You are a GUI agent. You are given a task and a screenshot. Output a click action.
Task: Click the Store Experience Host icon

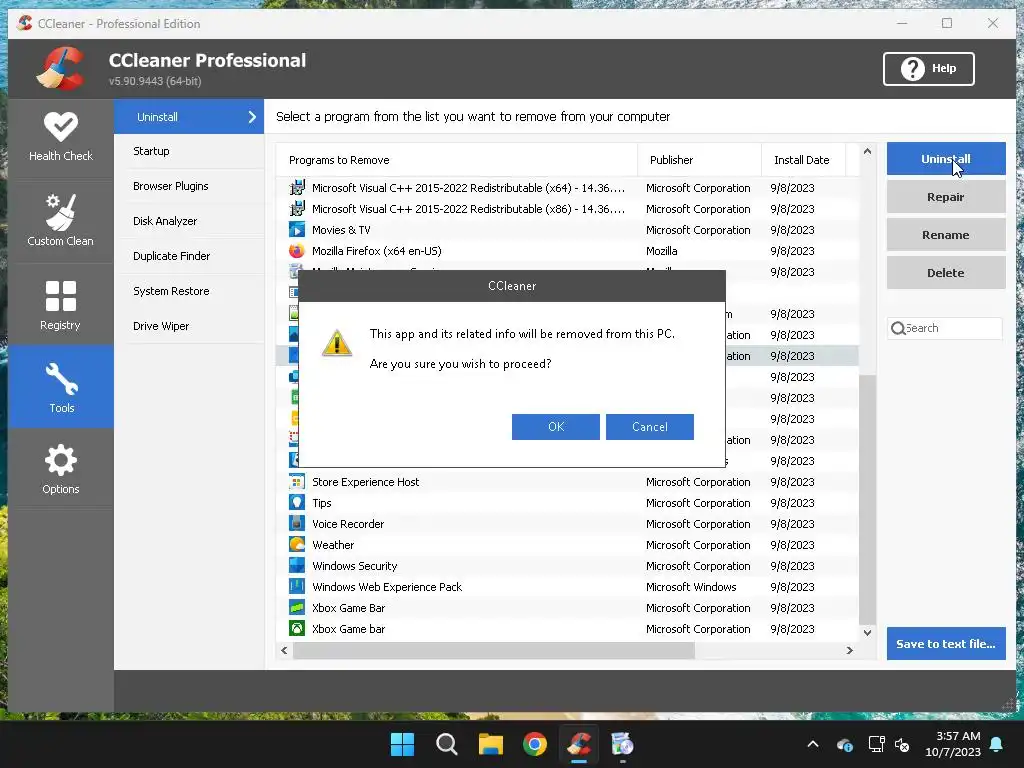click(296, 482)
